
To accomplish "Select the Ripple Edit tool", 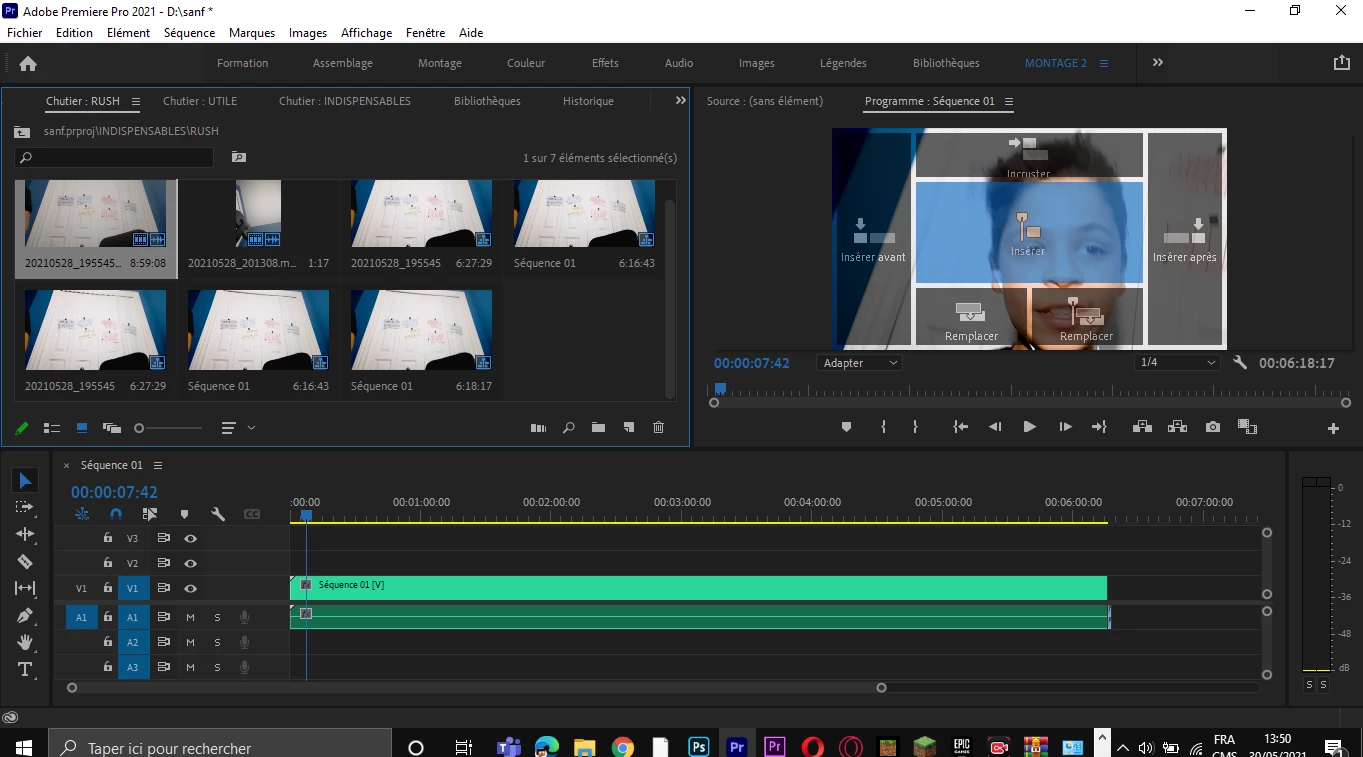I will click(26, 534).
